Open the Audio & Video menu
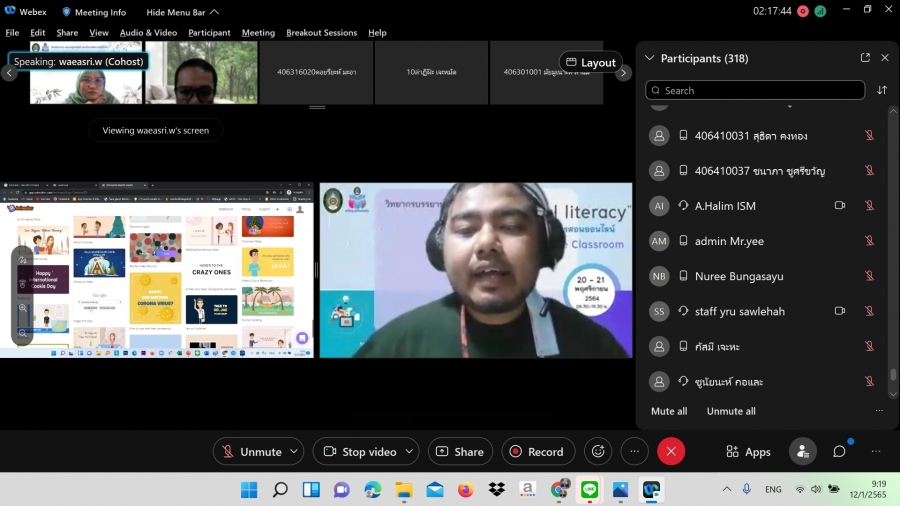900x506 pixels. [148, 33]
